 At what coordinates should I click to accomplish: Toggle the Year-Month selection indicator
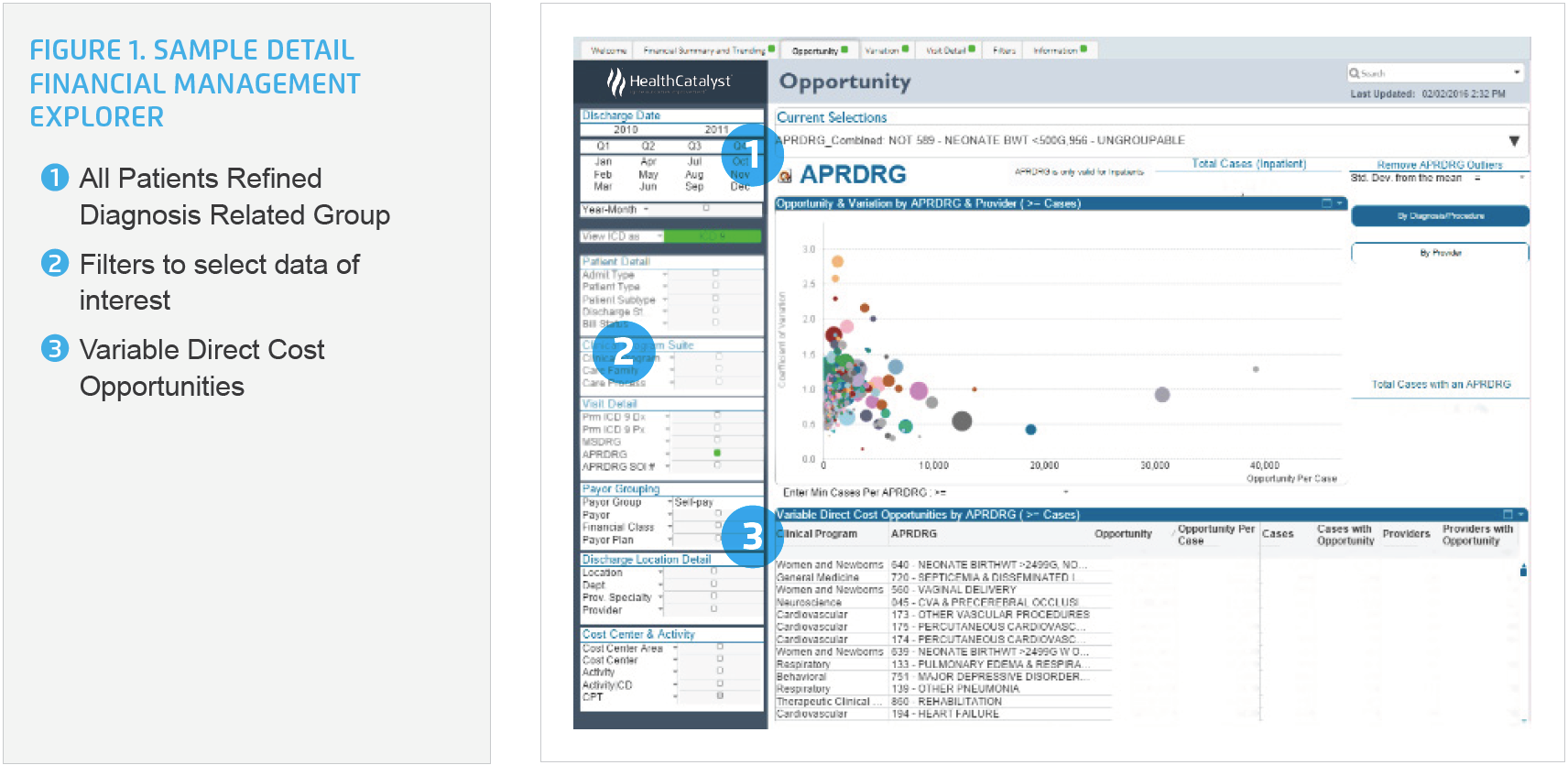[x=706, y=209]
